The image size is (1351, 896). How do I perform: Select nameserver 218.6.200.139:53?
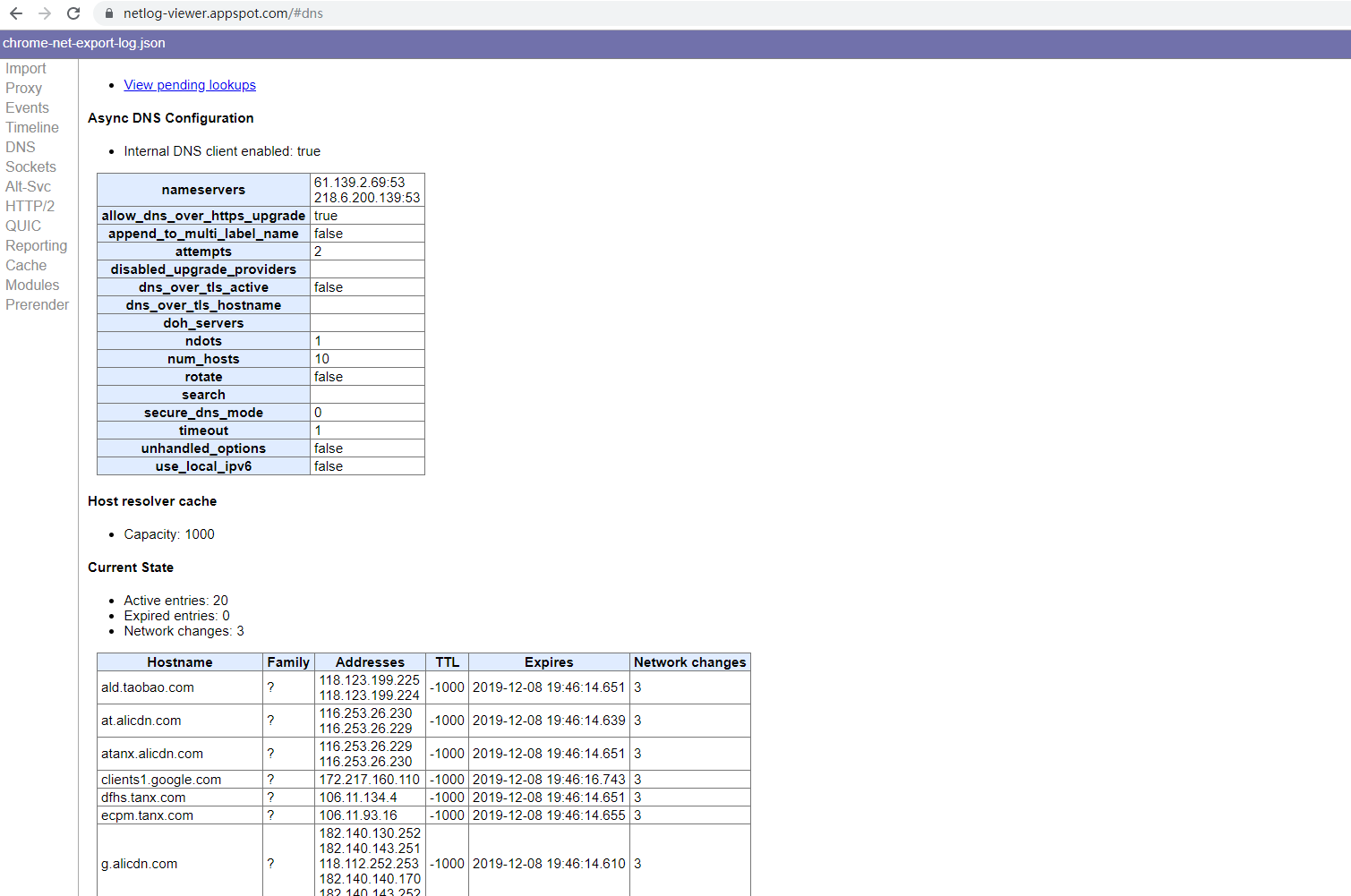tap(367, 198)
